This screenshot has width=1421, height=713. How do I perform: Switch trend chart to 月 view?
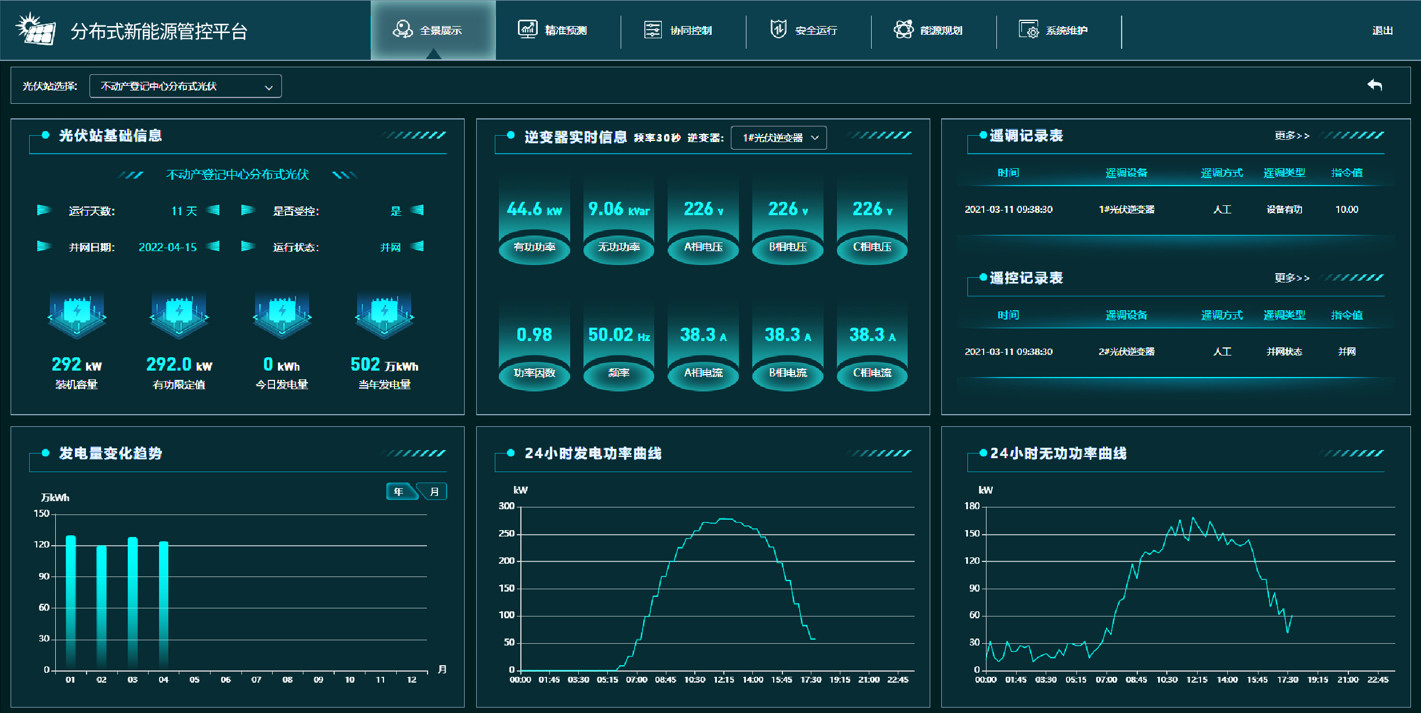point(433,491)
